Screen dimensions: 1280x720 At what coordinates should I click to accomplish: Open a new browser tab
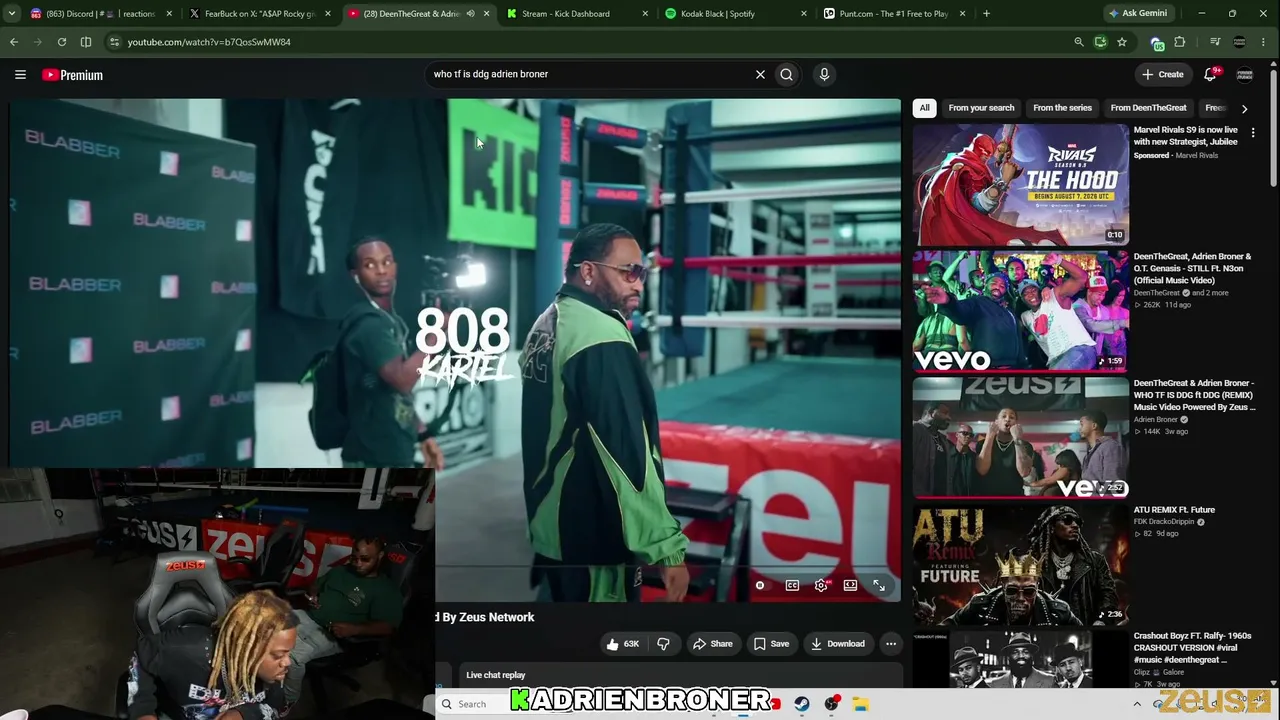(986, 14)
